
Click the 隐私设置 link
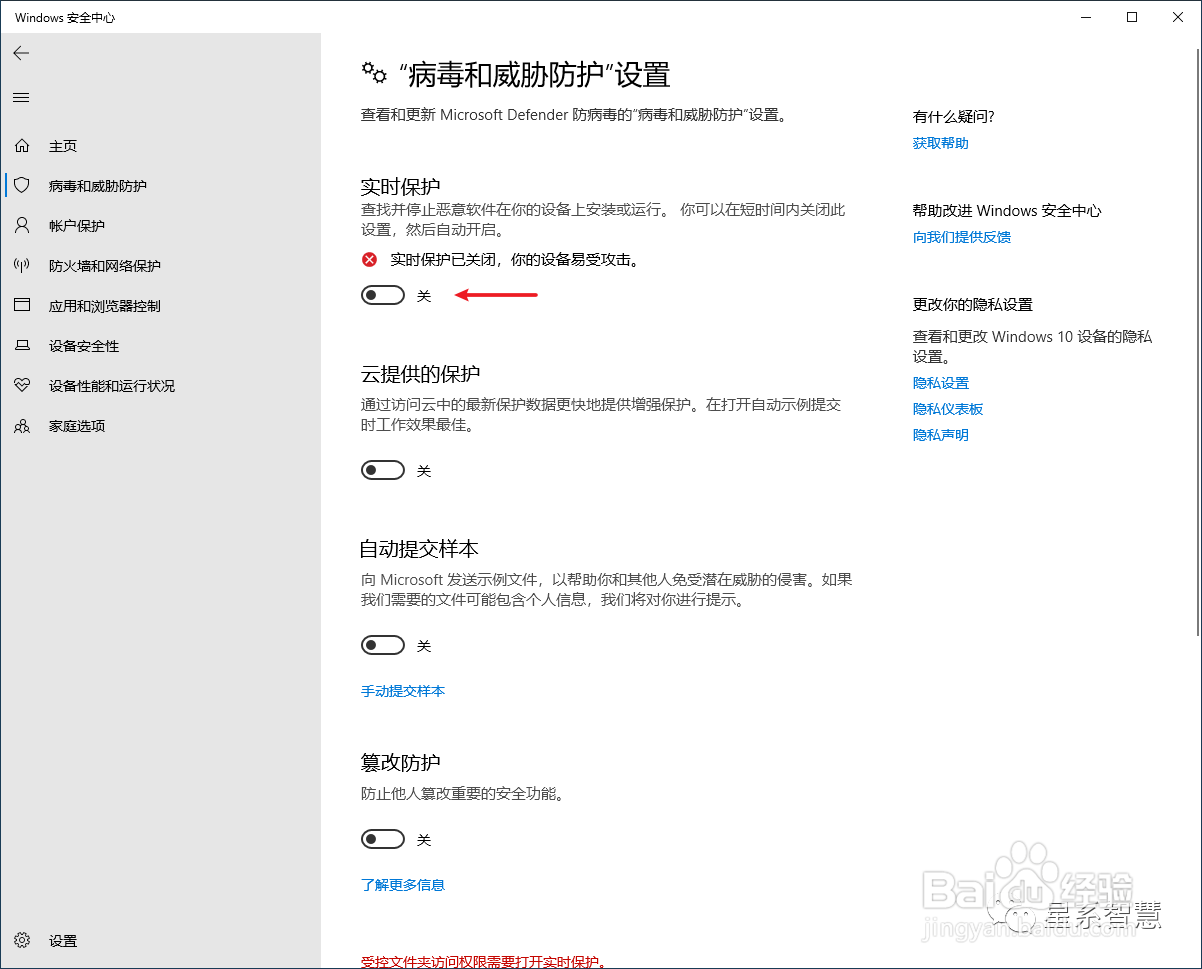click(x=941, y=383)
